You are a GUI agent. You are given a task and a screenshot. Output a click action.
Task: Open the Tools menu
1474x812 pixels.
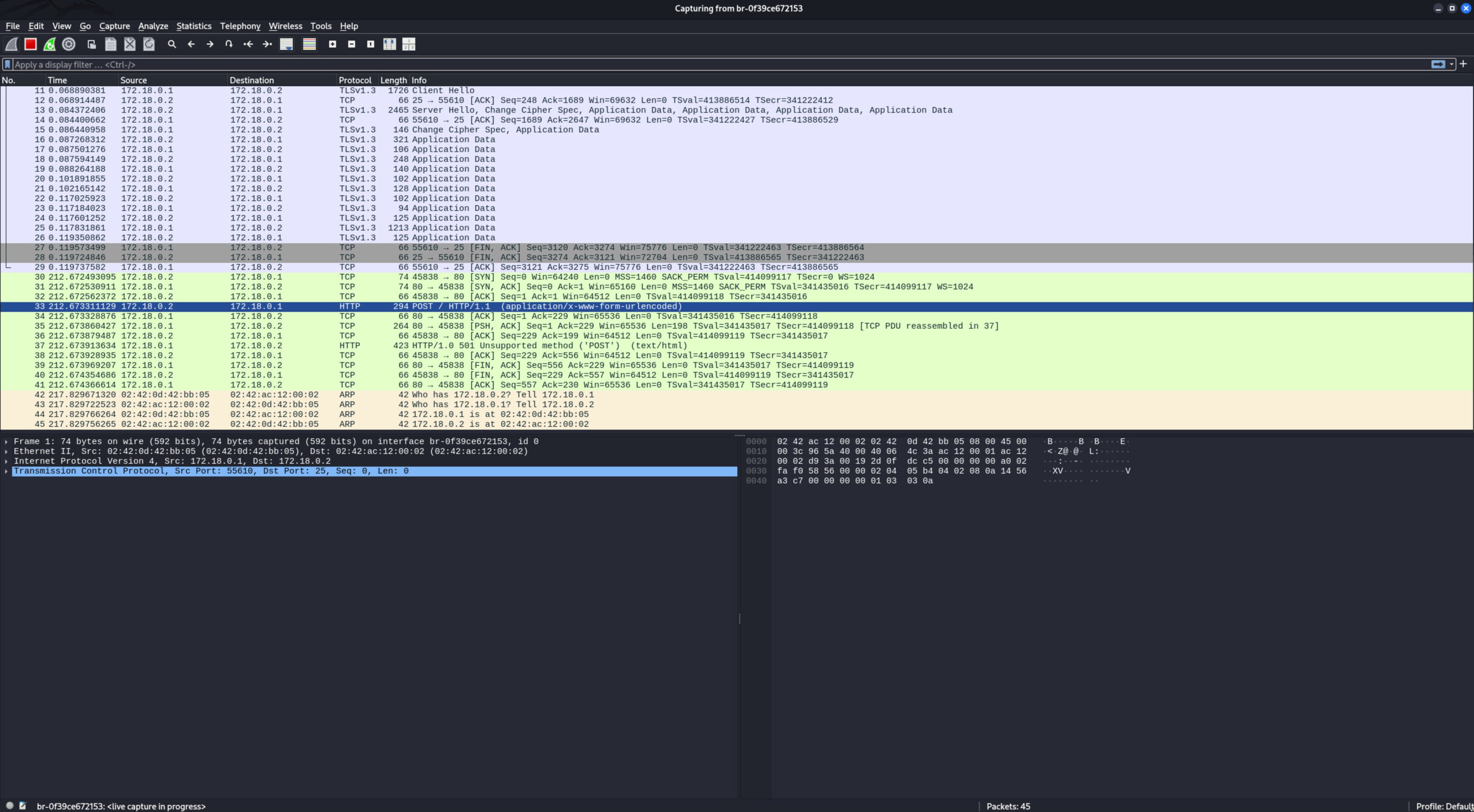[321, 26]
